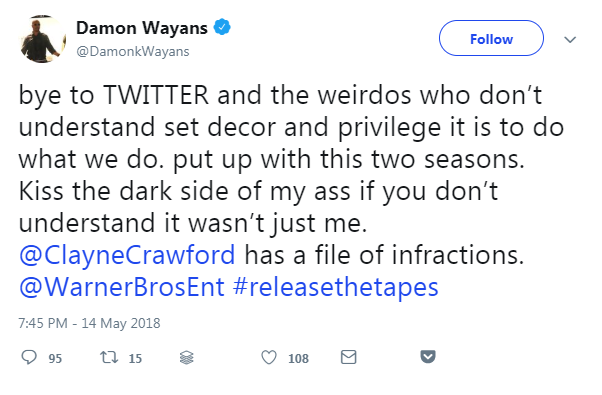The image size is (602, 395).
Task: Click the tweet text body
Action: [x=291, y=191]
